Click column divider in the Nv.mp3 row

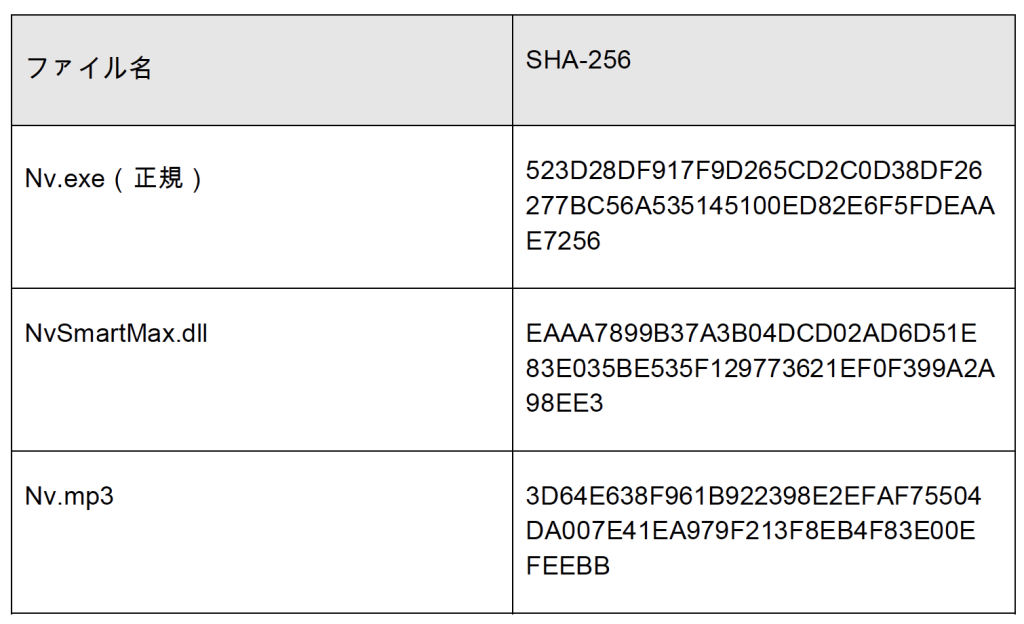[512, 531]
